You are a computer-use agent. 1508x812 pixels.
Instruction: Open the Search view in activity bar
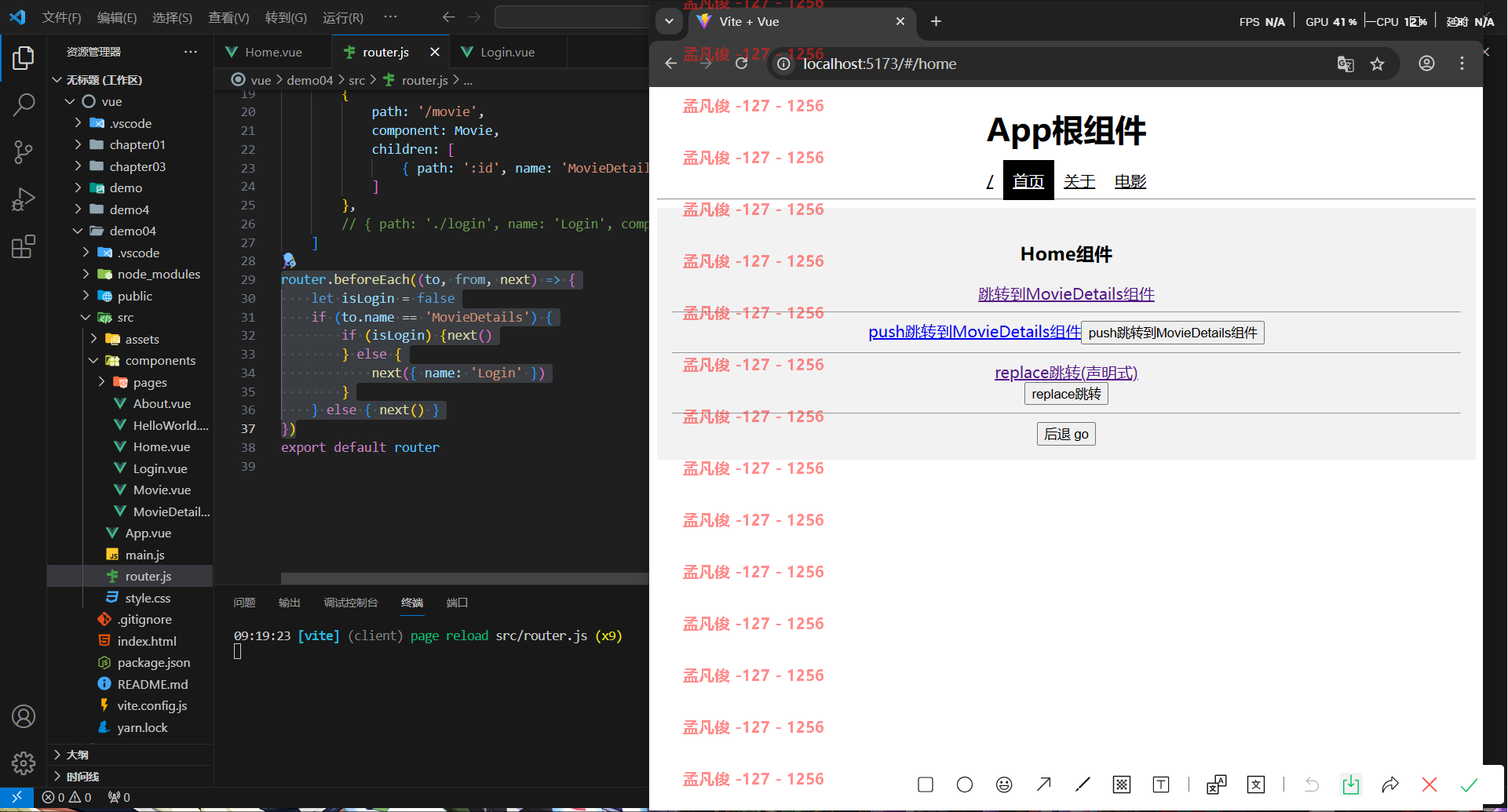24,104
